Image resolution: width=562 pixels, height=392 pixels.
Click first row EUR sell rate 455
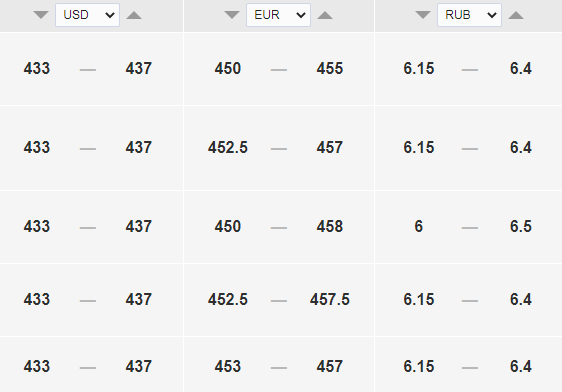(330, 68)
